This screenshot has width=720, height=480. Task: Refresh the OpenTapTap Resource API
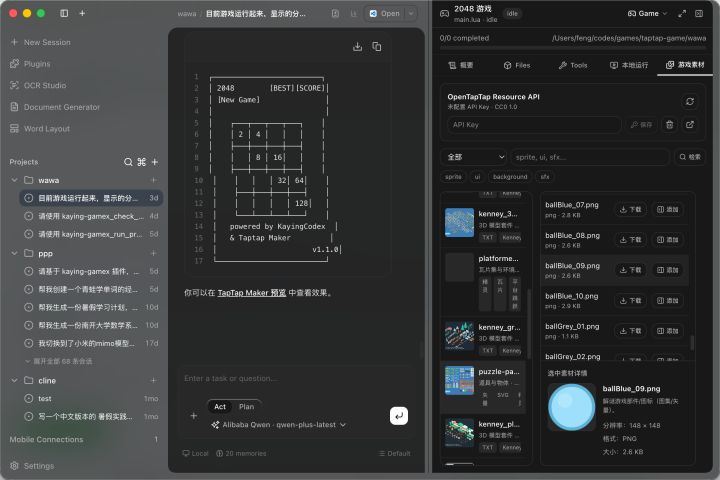click(689, 102)
